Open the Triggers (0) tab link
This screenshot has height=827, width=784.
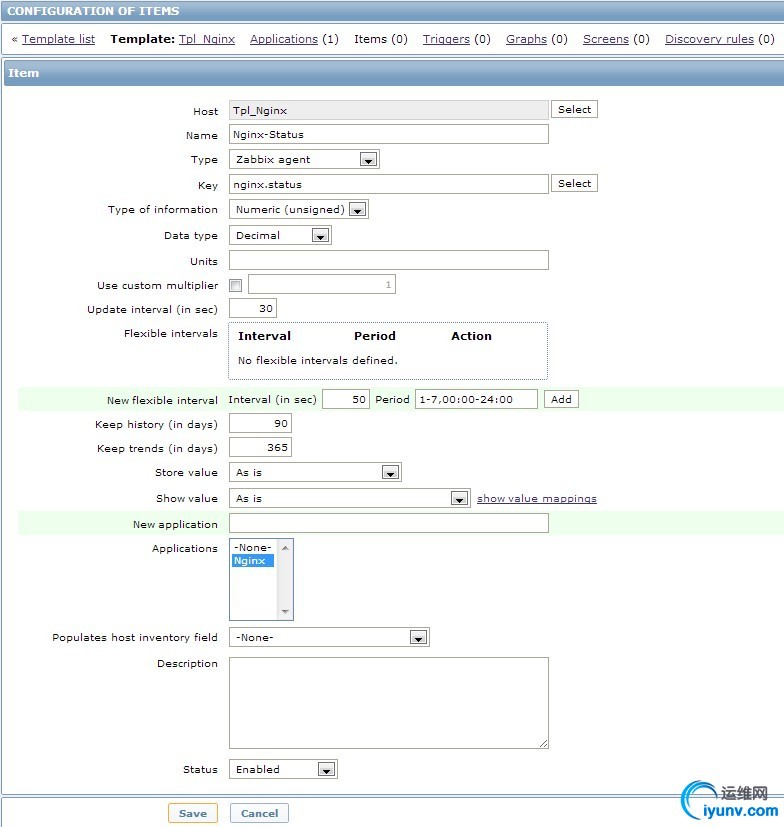pos(446,39)
